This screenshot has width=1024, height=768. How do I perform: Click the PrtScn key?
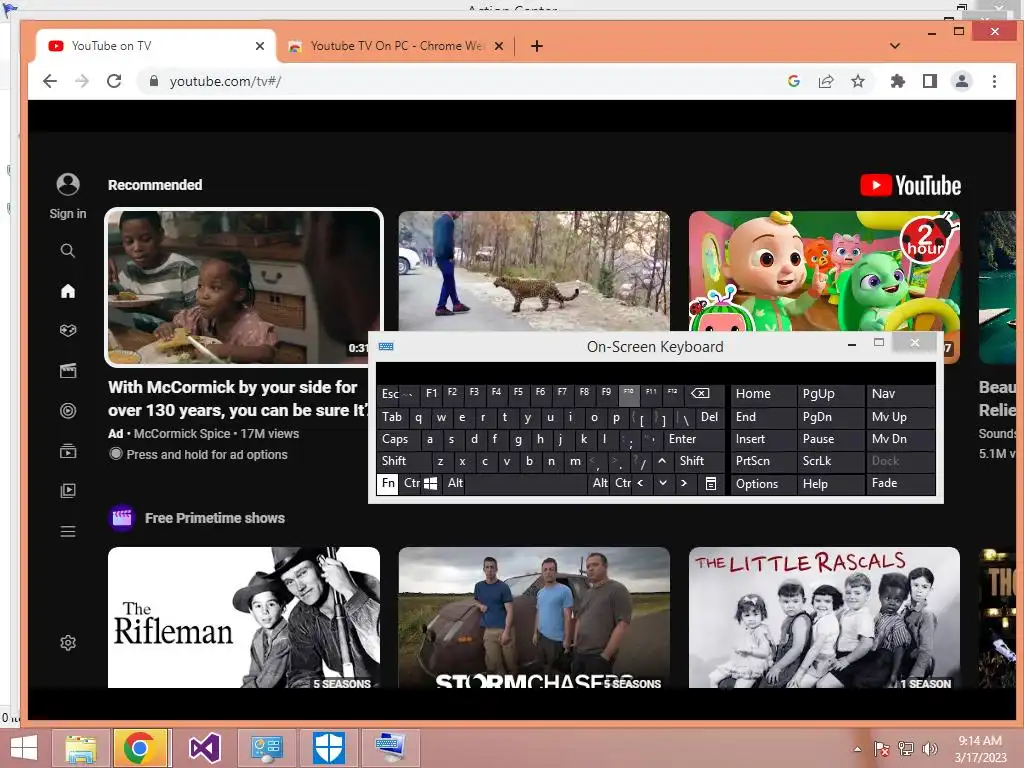[x=763, y=461]
